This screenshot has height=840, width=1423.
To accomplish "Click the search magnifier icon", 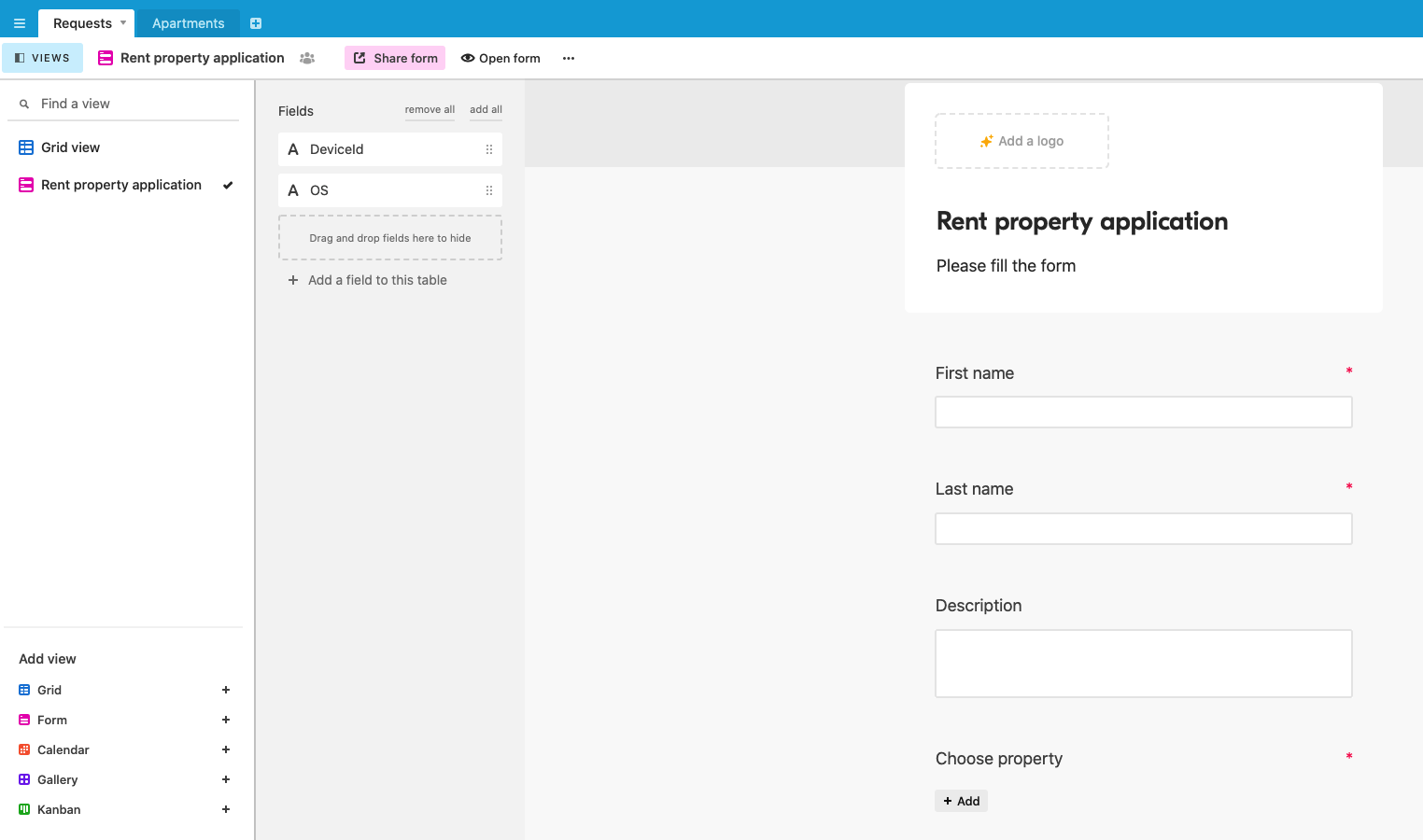I will 24,104.
